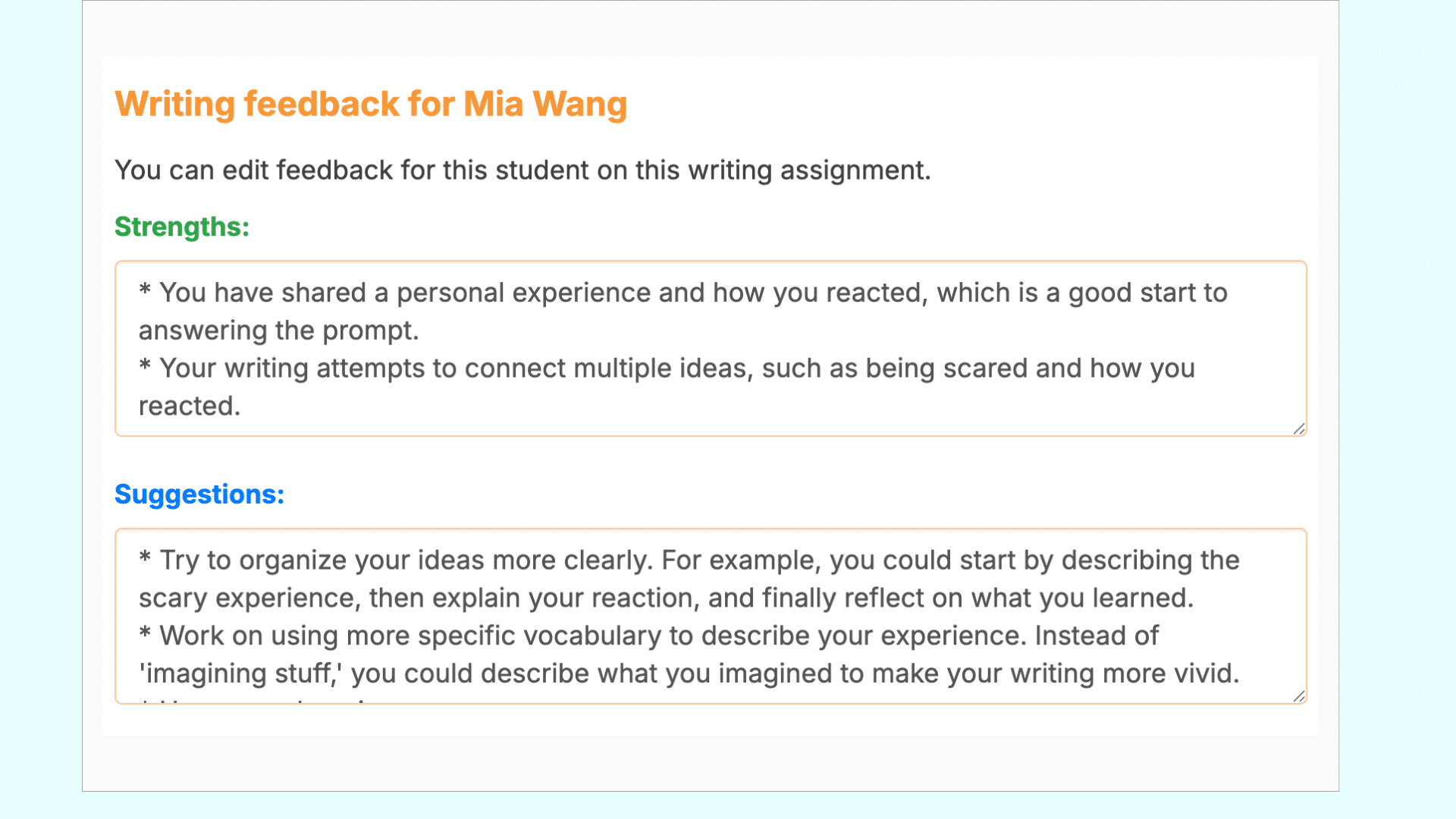Click the 'Writing feedback for Mia Wang' heading
The image size is (1456, 819).
tap(371, 104)
